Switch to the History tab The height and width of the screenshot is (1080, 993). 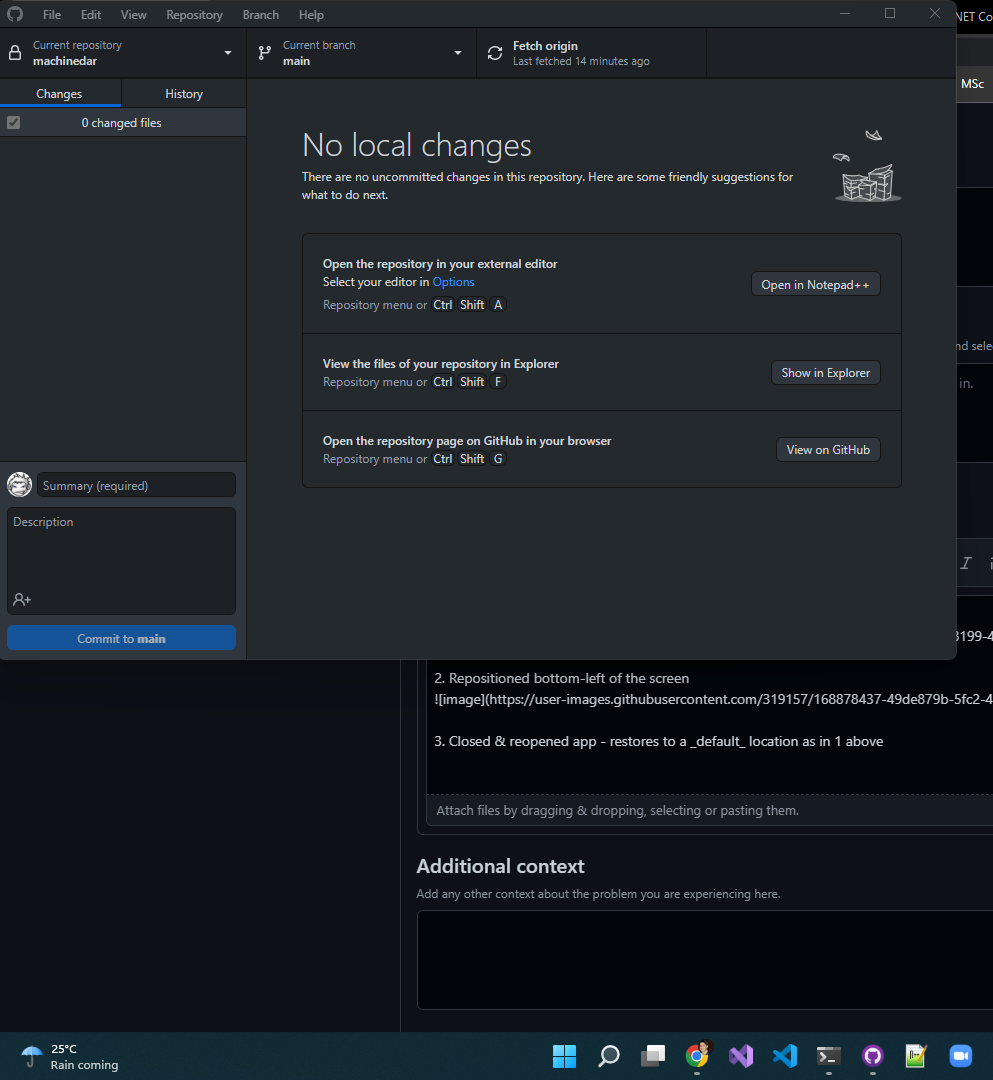coord(183,93)
